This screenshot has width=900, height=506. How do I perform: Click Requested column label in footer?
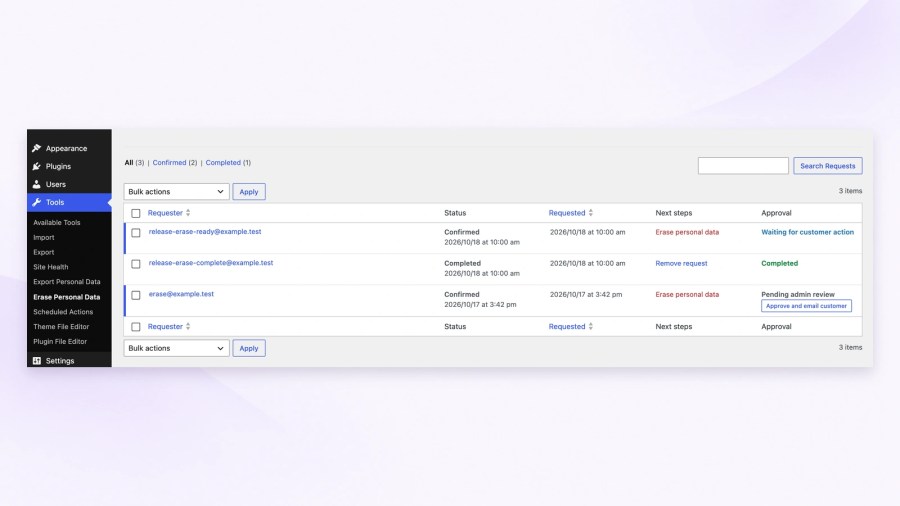pos(567,326)
